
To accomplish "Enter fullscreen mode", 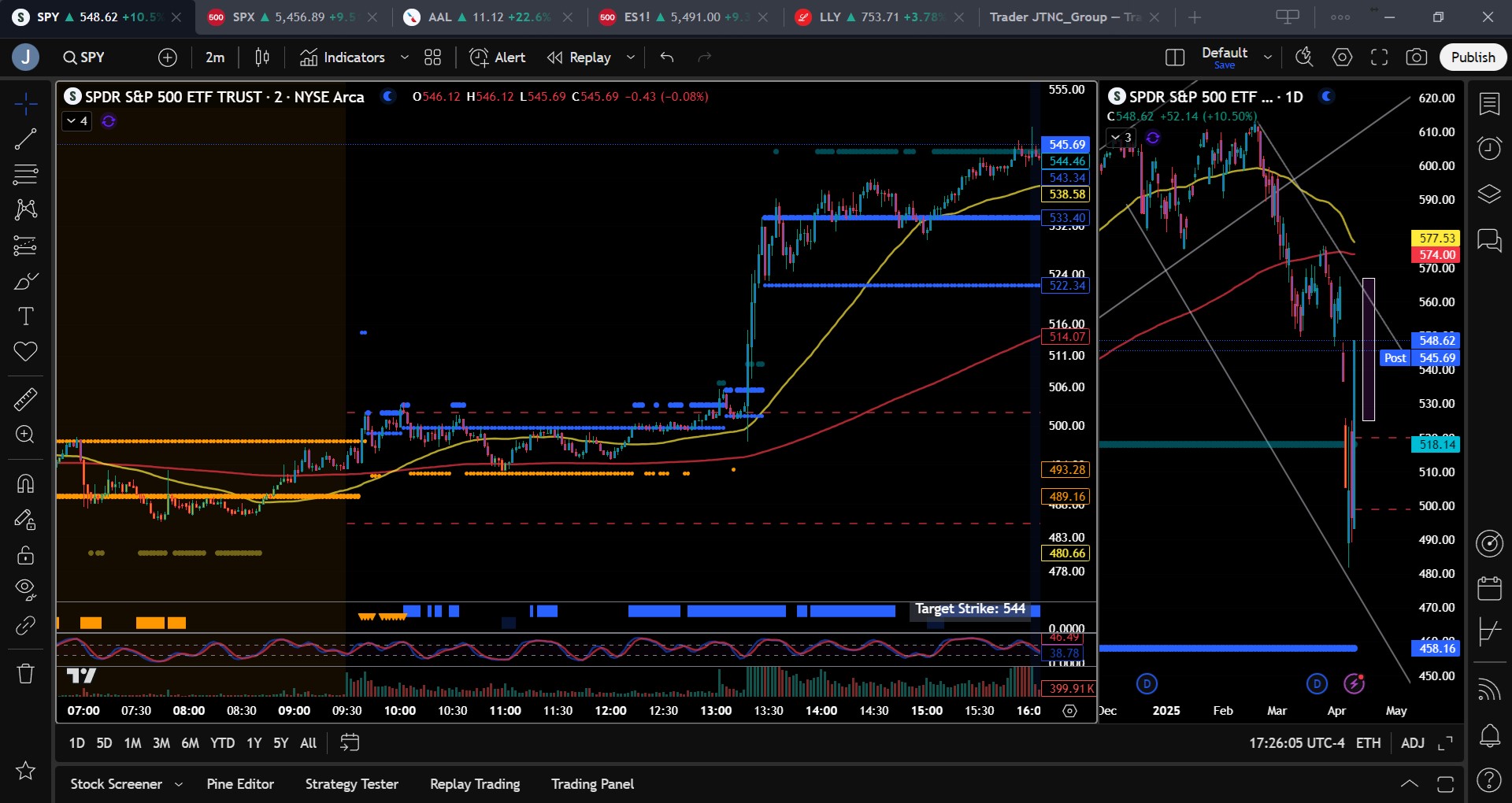I will (x=1380, y=57).
